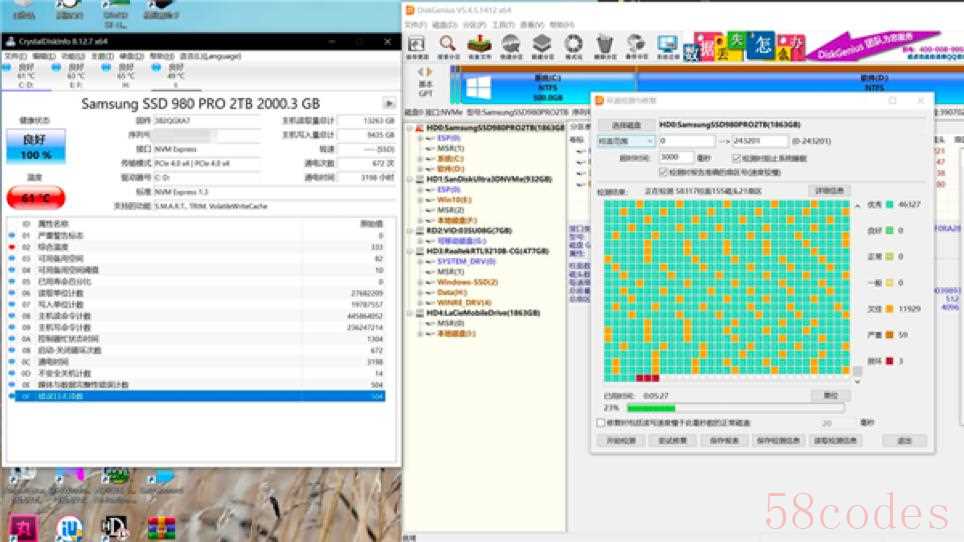
Task: Collapse the RD2 VID-035U08G tree node
Action: [x=409, y=231]
